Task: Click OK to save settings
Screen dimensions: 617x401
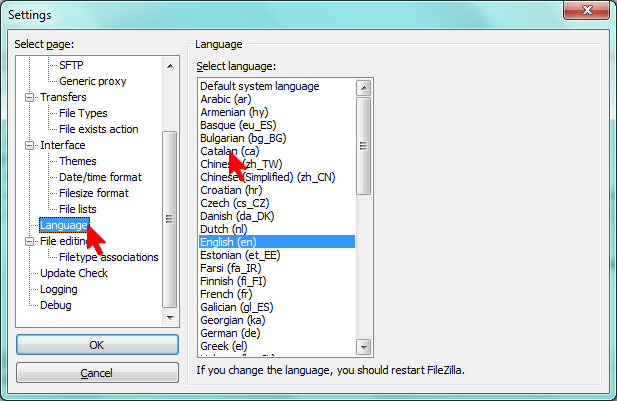Action: click(x=97, y=345)
